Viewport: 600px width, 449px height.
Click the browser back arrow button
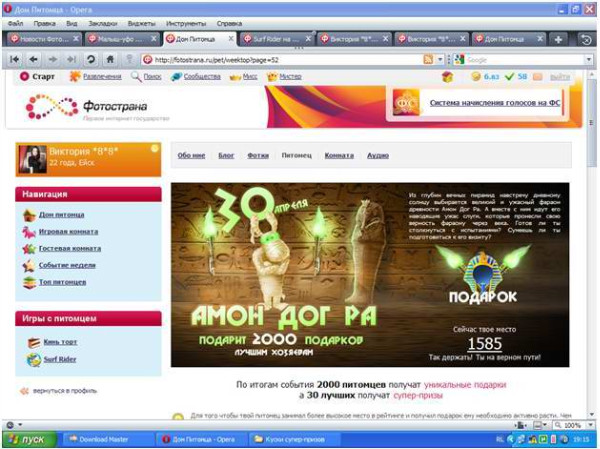pos(34,59)
